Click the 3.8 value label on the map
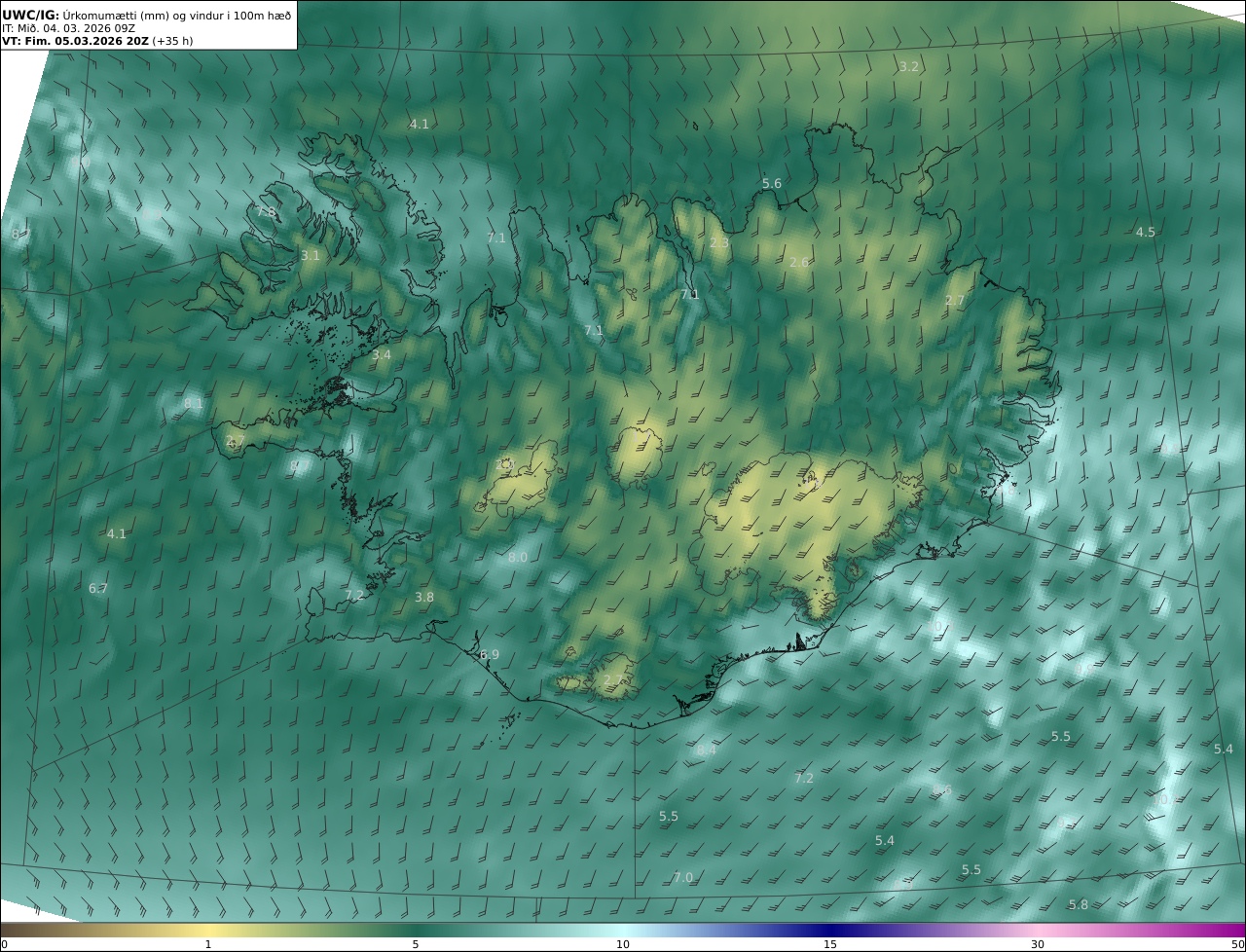1246x952 pixels. [x=423, y=597]
